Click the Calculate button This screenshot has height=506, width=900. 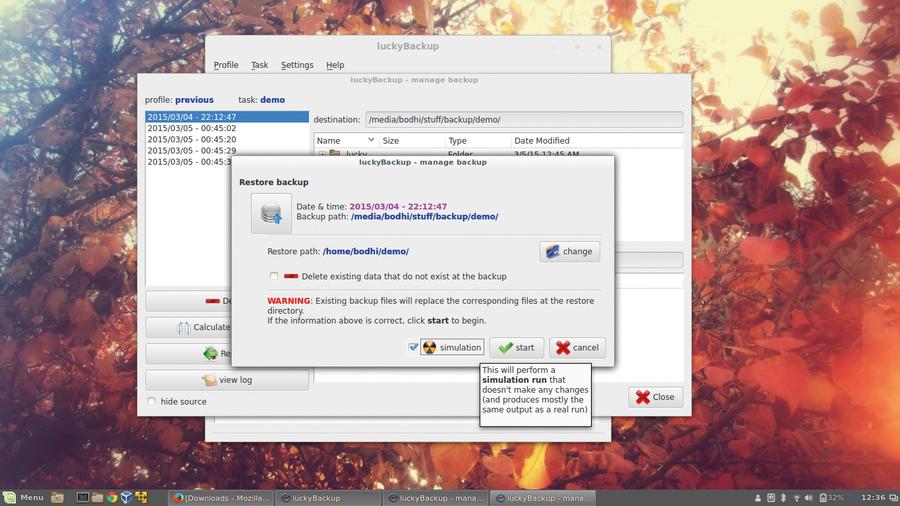tap(189, 327)
